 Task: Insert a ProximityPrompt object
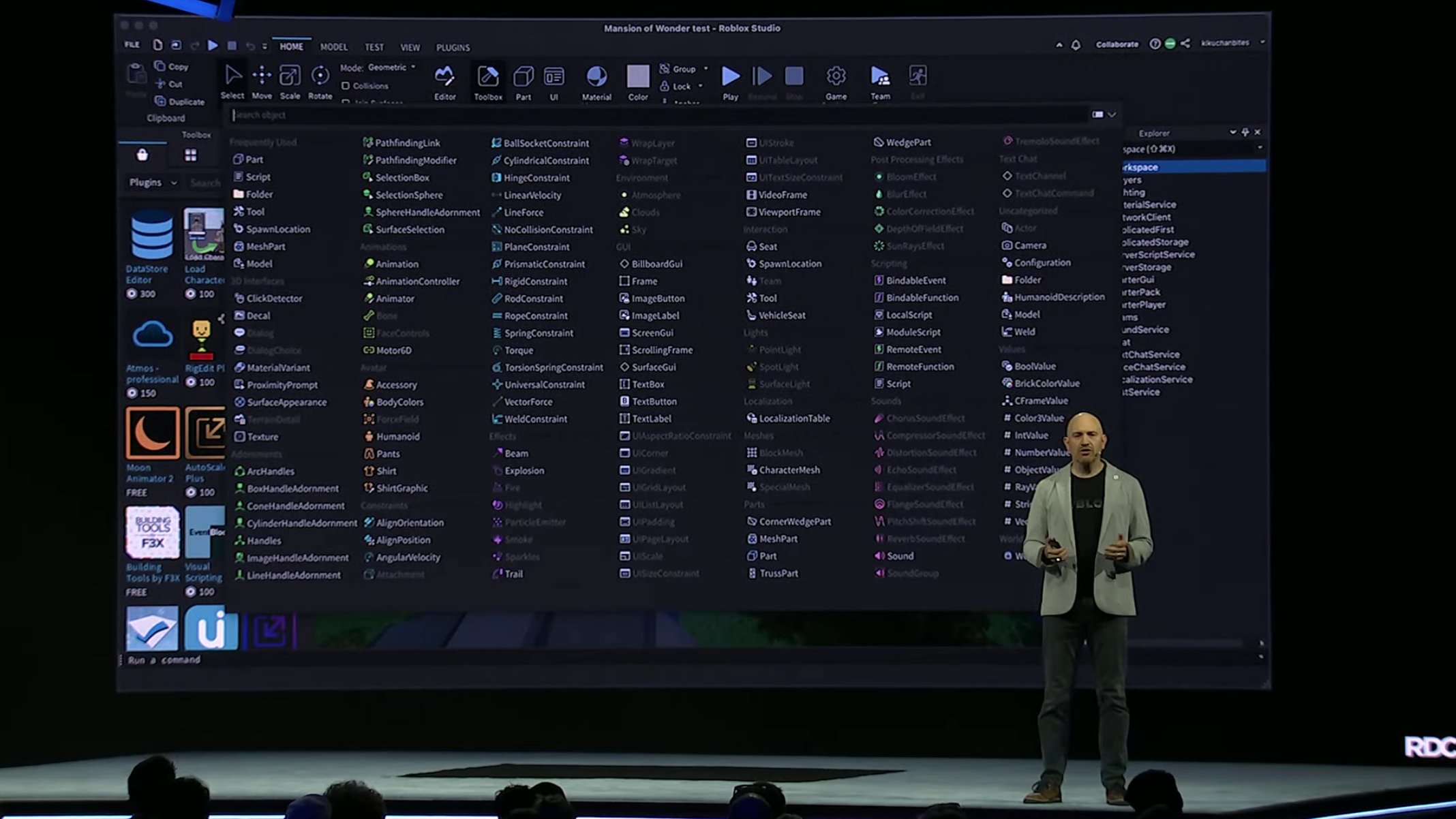click(x=275, y=384)
